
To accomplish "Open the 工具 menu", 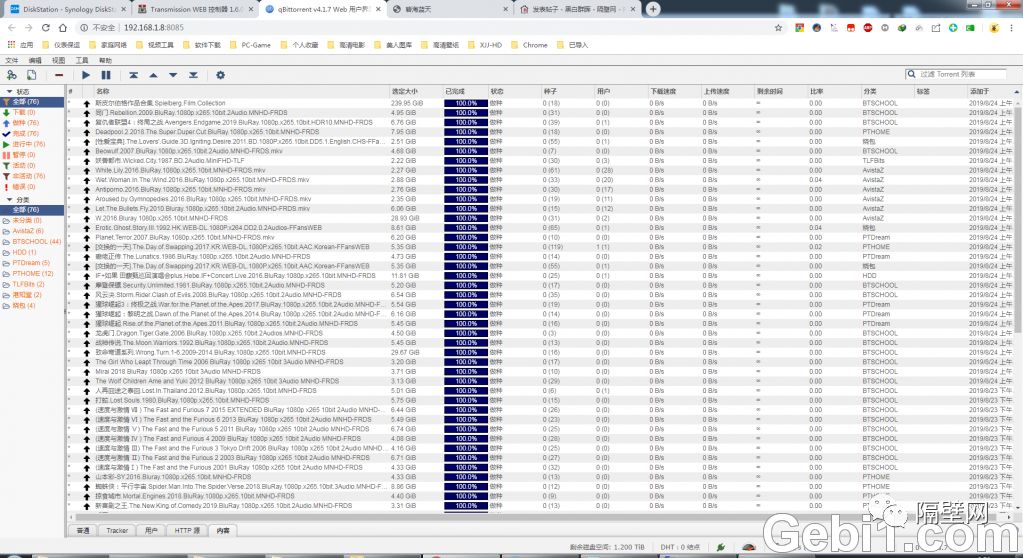I will (x=82, y=60).
